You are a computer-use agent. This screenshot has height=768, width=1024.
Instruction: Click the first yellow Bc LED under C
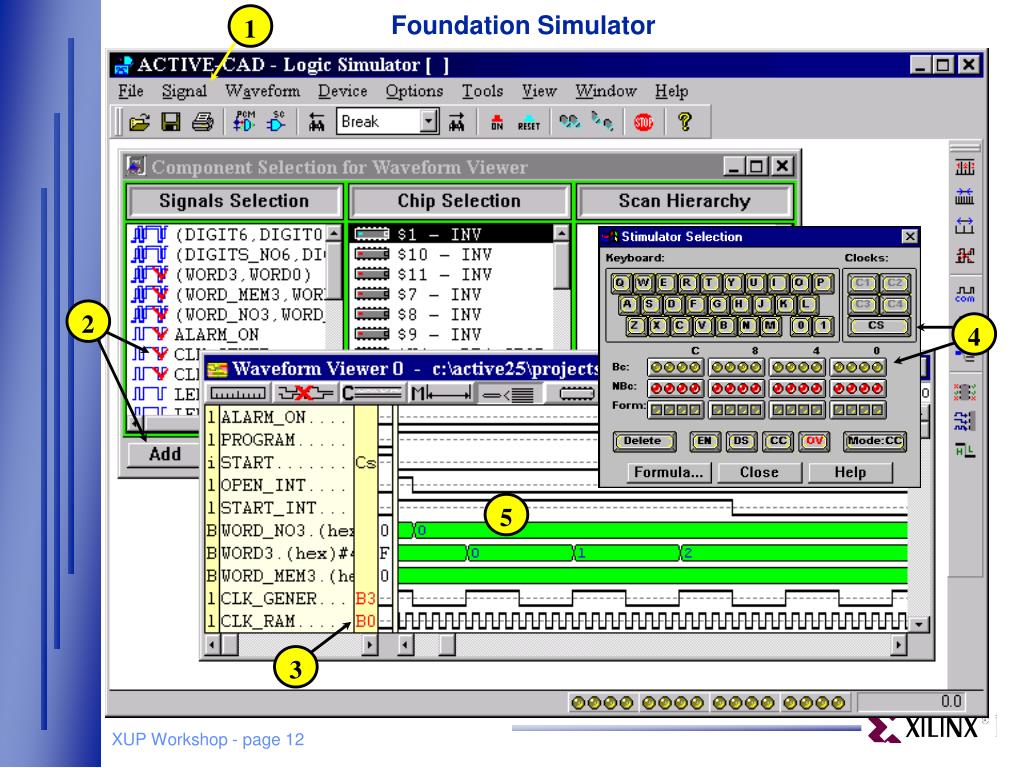coord(654,368)
